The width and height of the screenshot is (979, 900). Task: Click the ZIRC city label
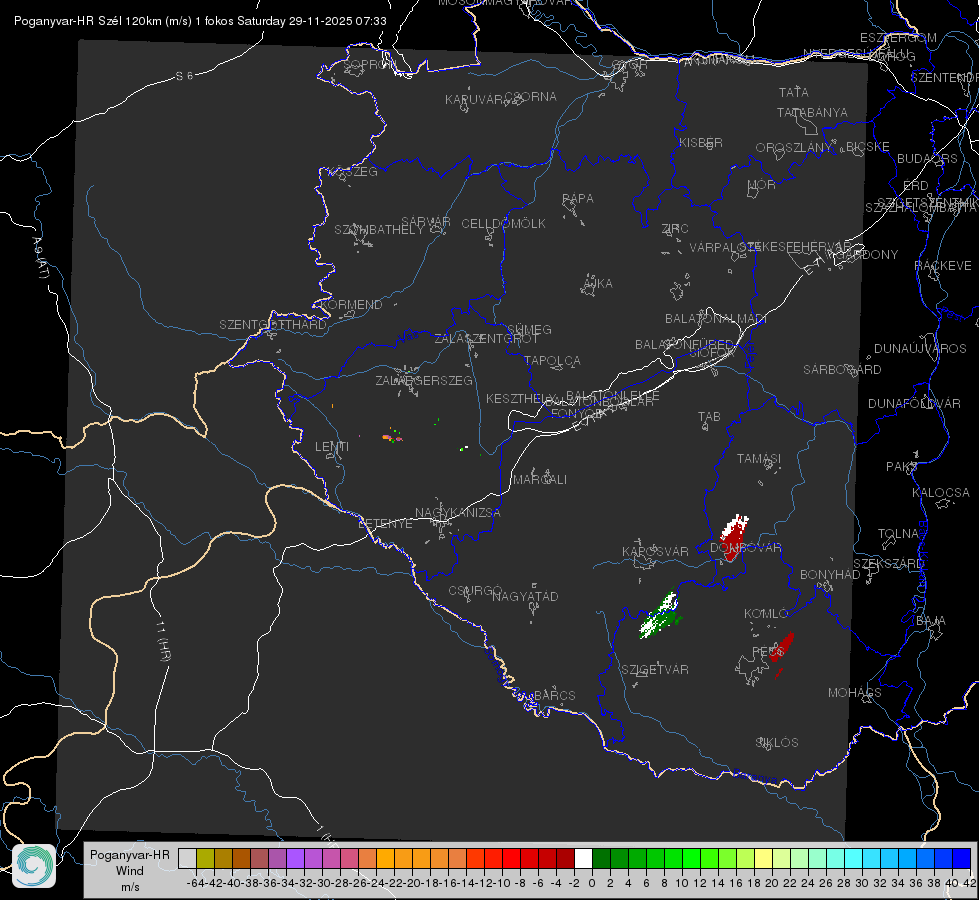click(x=675, y=229)
